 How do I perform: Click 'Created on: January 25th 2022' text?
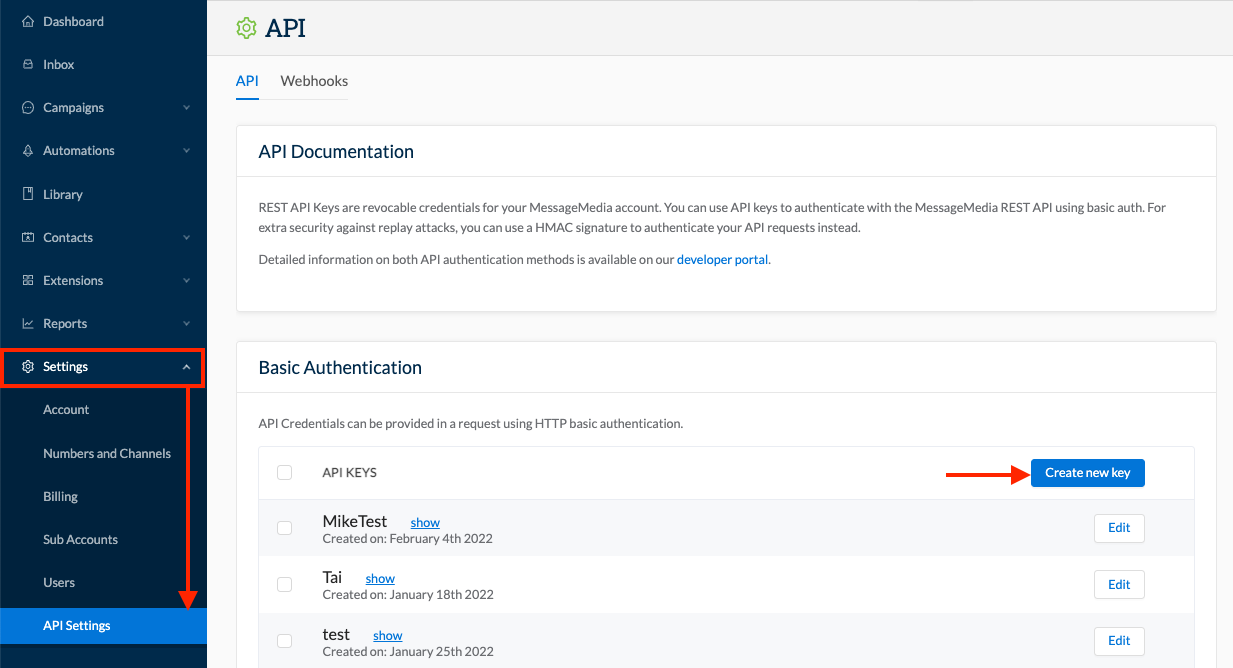[408, 651]
